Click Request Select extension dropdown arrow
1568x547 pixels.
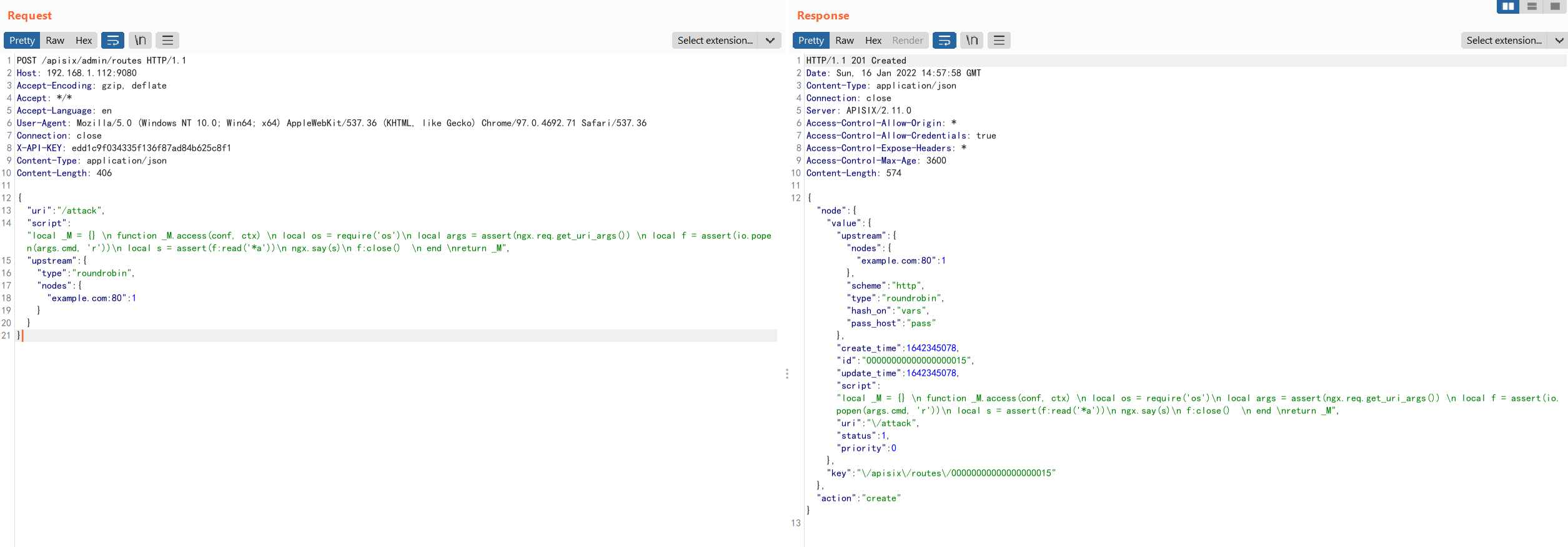[x=770, y=41]
